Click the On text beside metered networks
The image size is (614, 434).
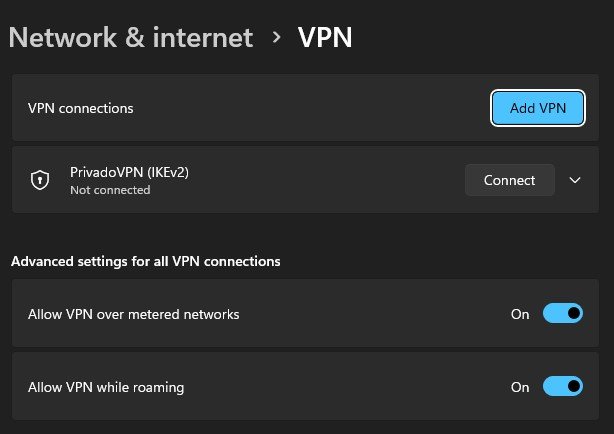[520, 314]
